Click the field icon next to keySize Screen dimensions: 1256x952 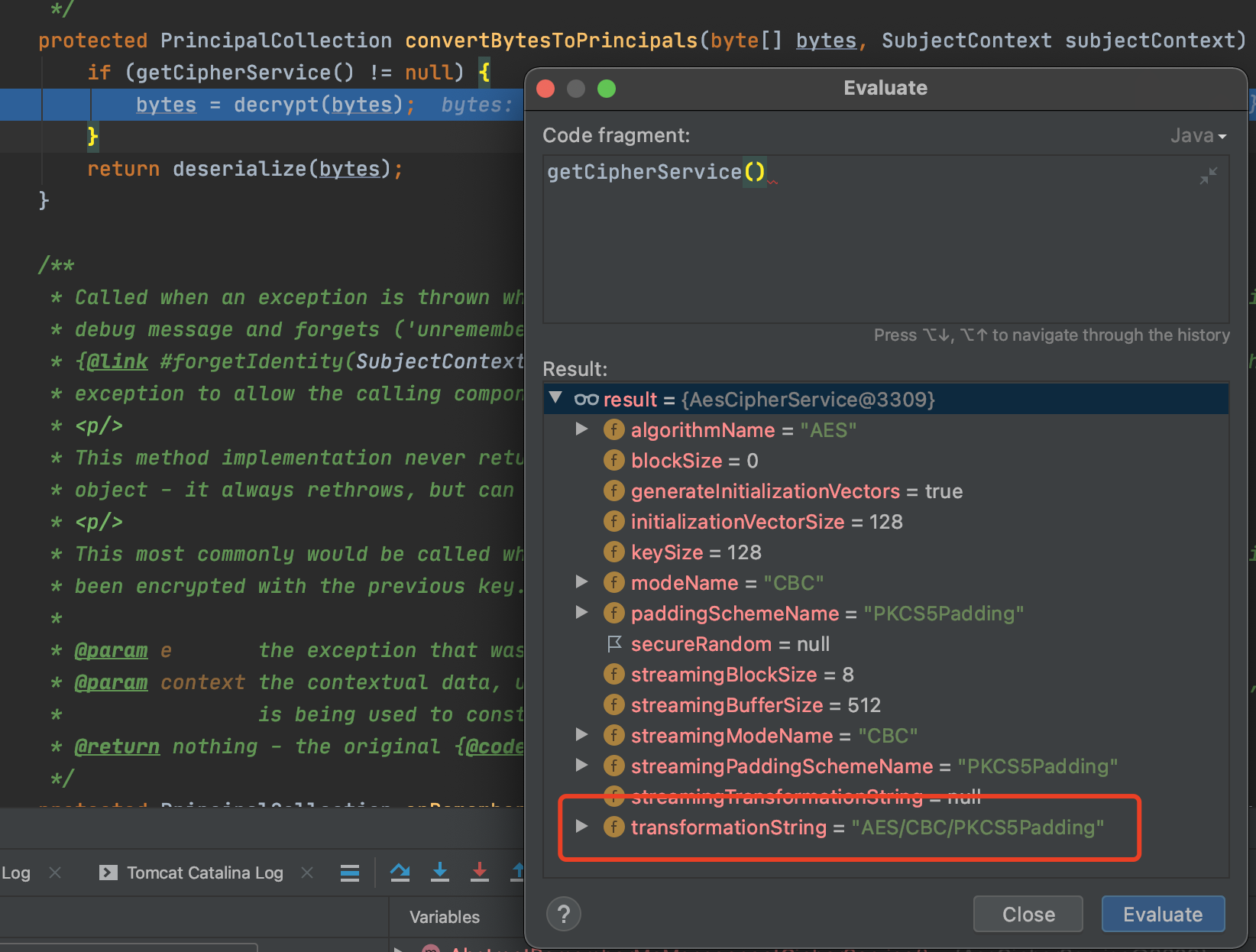point(613,552)
